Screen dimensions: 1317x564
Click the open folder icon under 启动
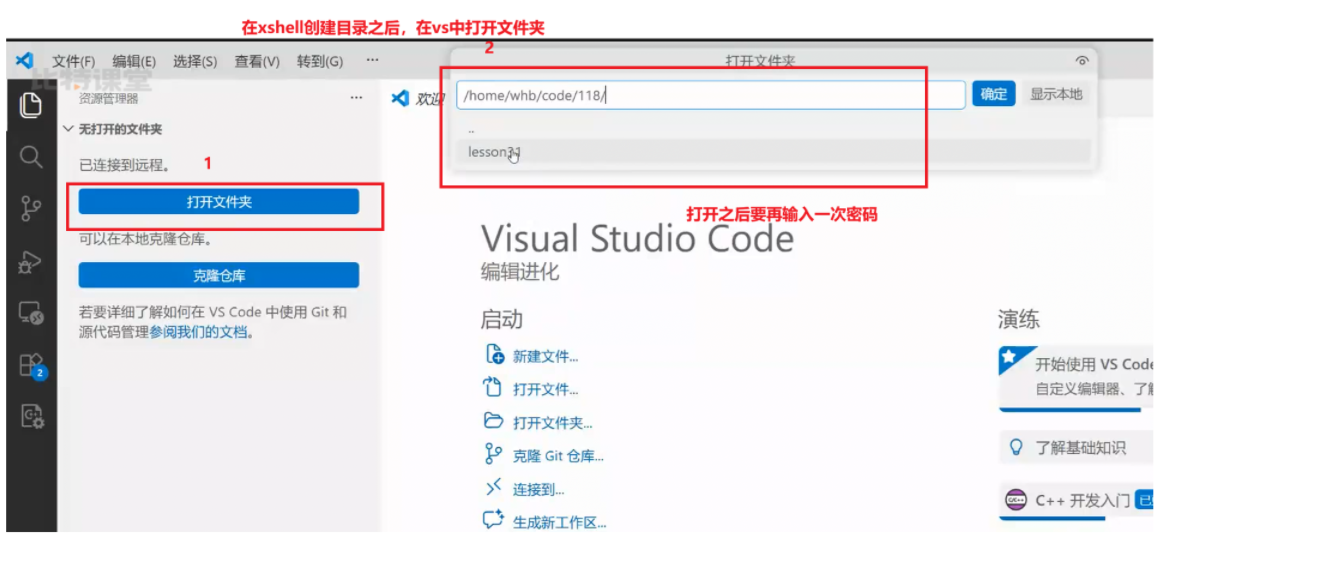pos(493,421)
